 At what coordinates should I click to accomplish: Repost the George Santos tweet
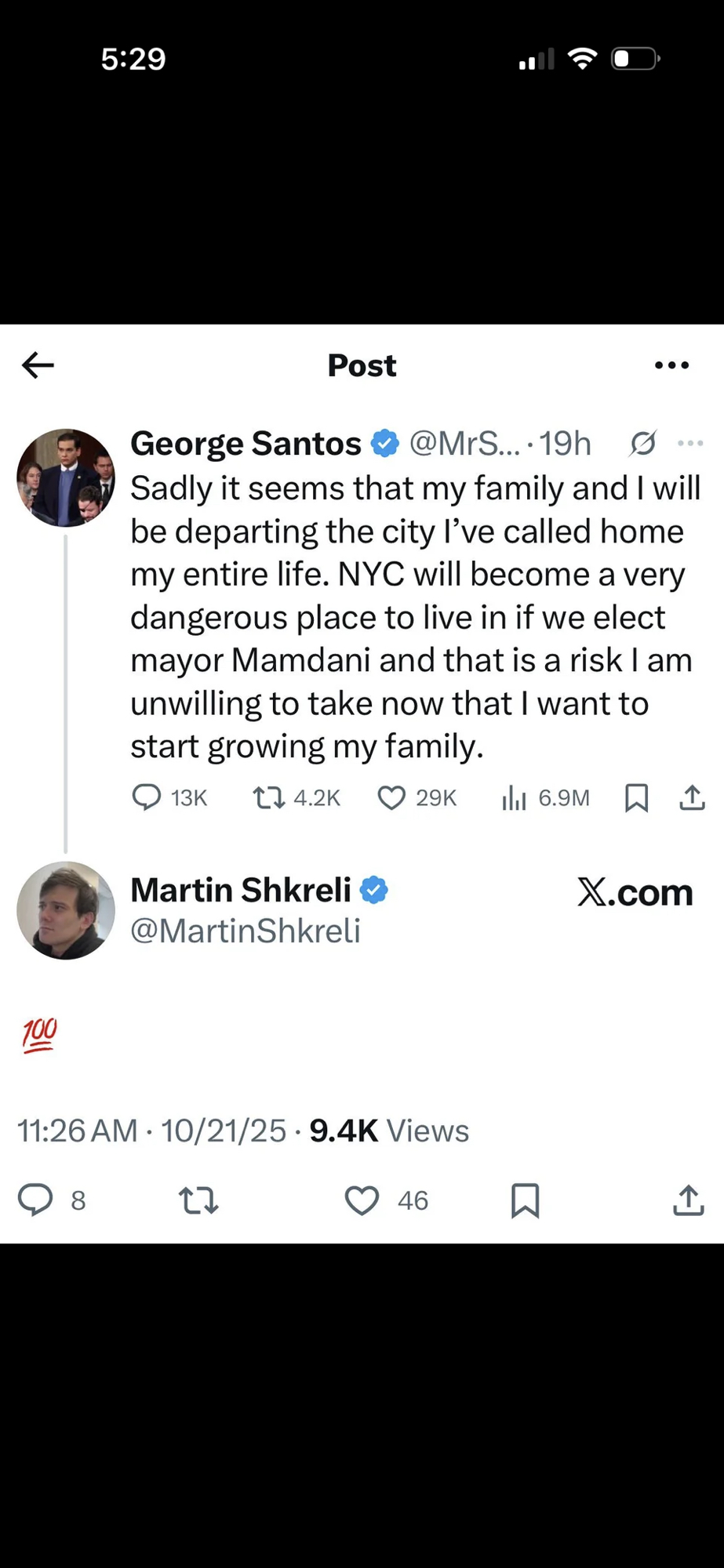(x=268, y=798)
